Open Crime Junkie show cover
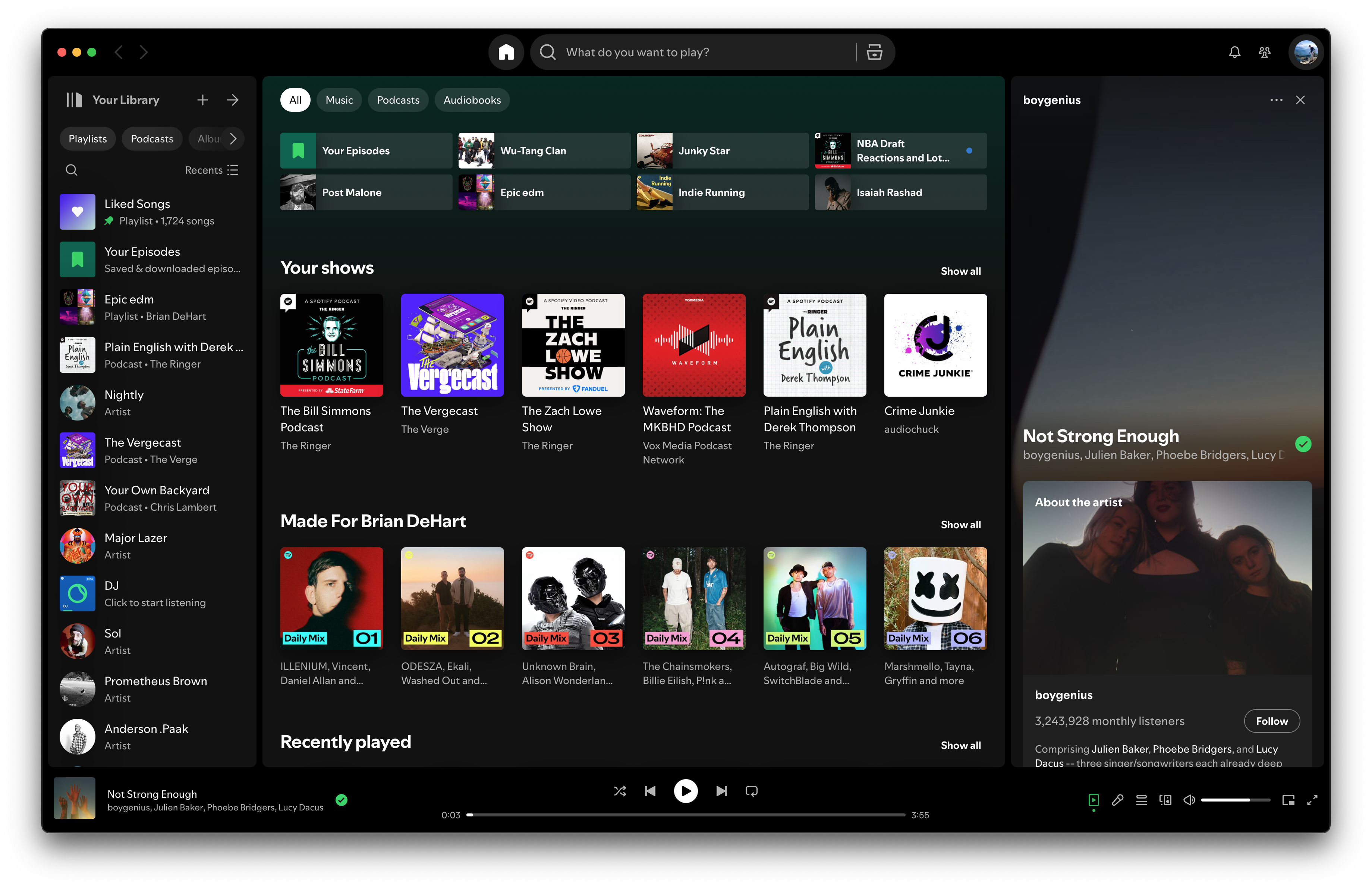Image resolution: width=1372 pixels, height=888 pixels. coord(935,345)
